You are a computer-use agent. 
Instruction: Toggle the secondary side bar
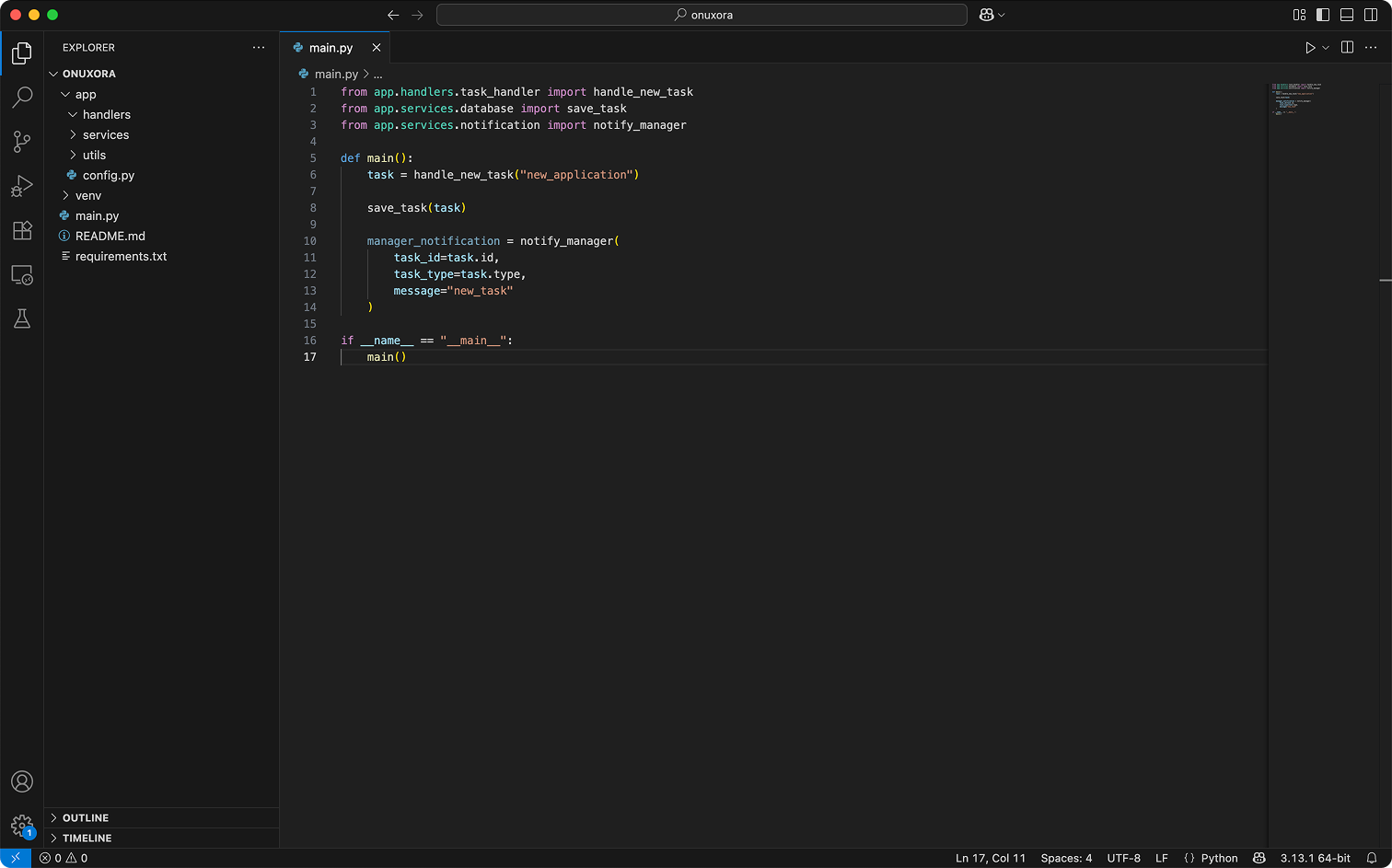(x=1371, y=15)
